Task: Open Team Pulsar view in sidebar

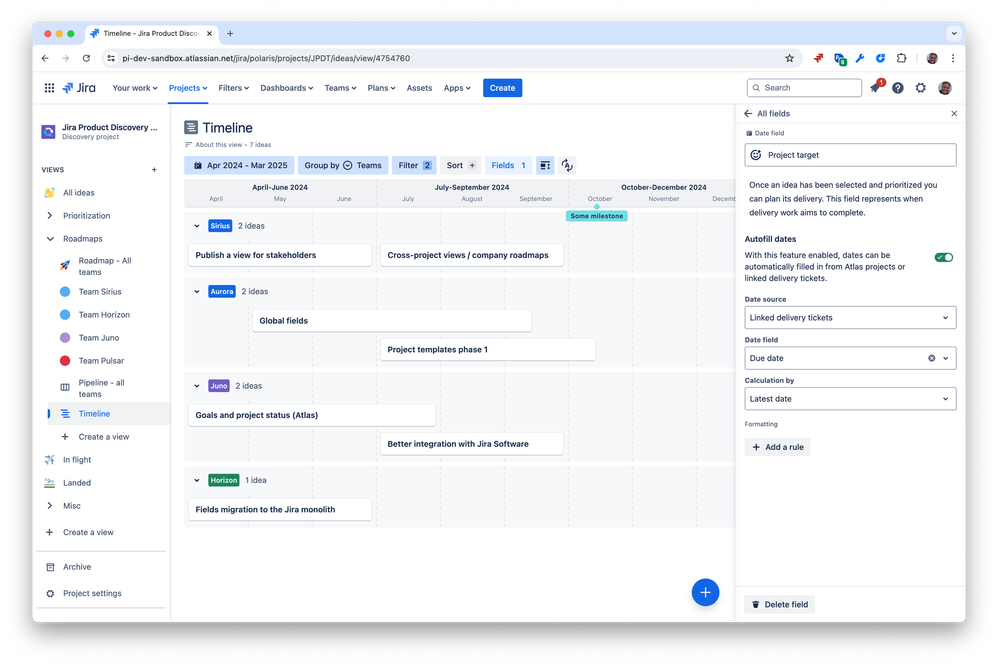Action: point(101,361)
